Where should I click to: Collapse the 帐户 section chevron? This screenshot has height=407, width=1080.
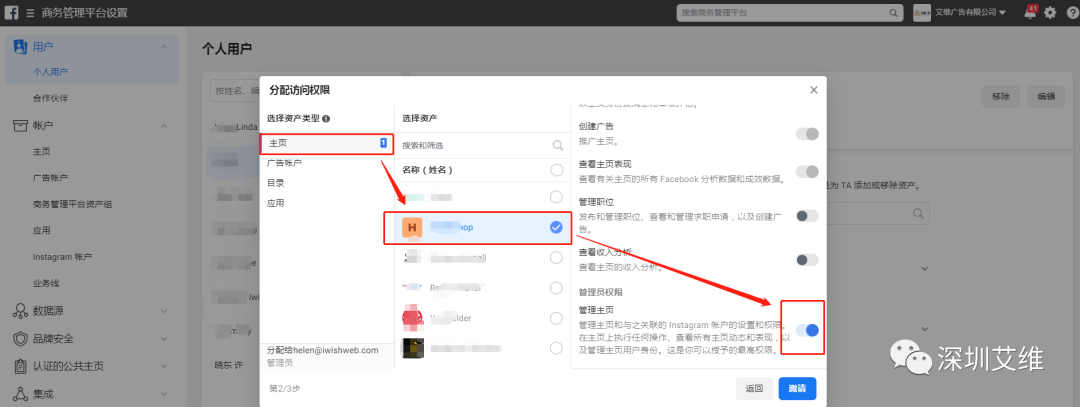(x=164, y=125)
